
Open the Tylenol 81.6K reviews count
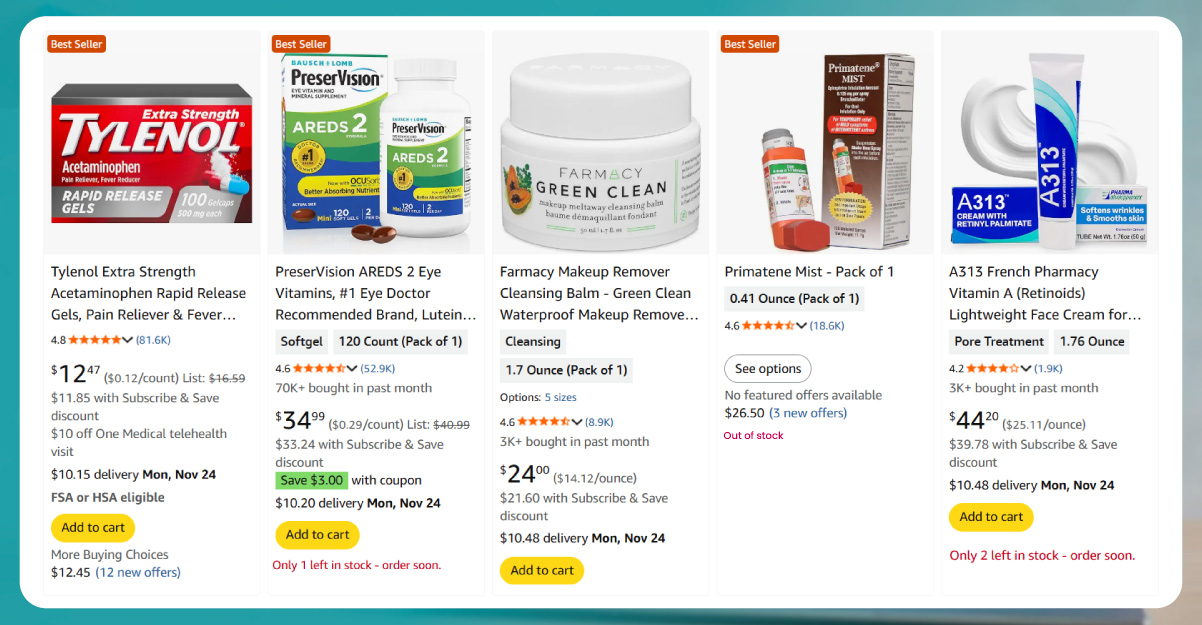pyautogui.click(x=154, y=340)
